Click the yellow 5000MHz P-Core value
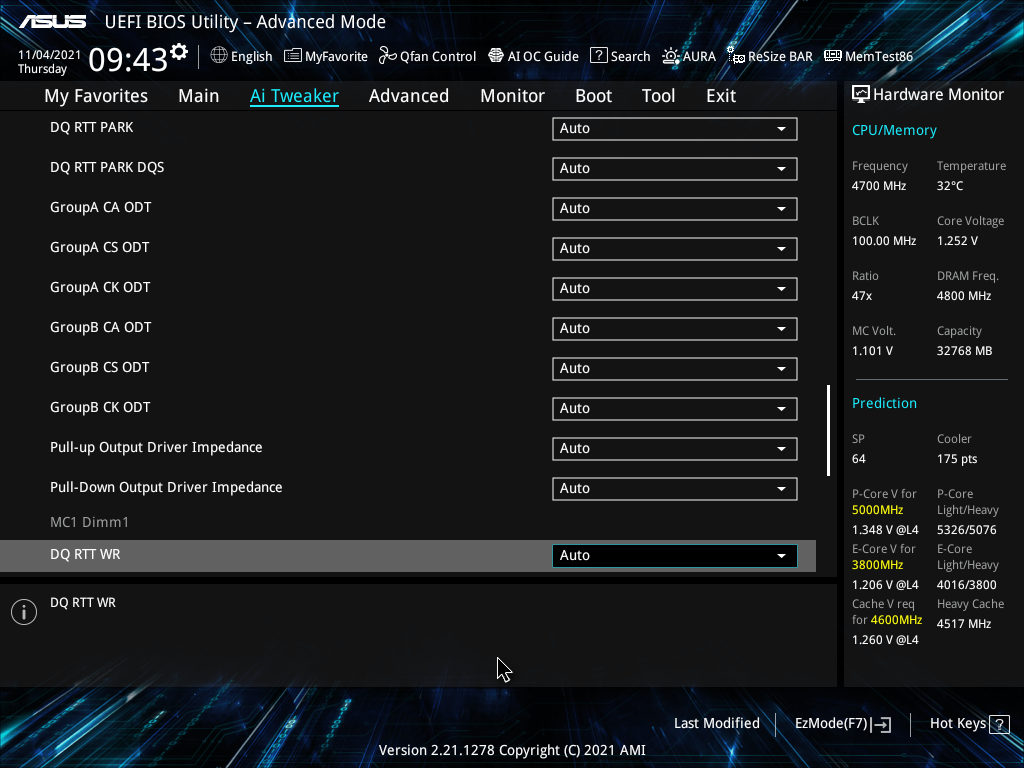 click(x=878, y=510)
